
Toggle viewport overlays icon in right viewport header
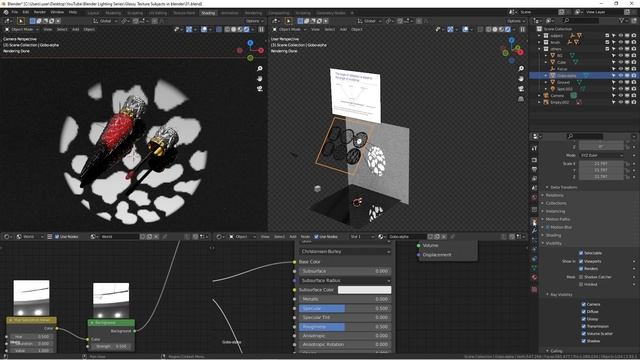click(465, 29)
